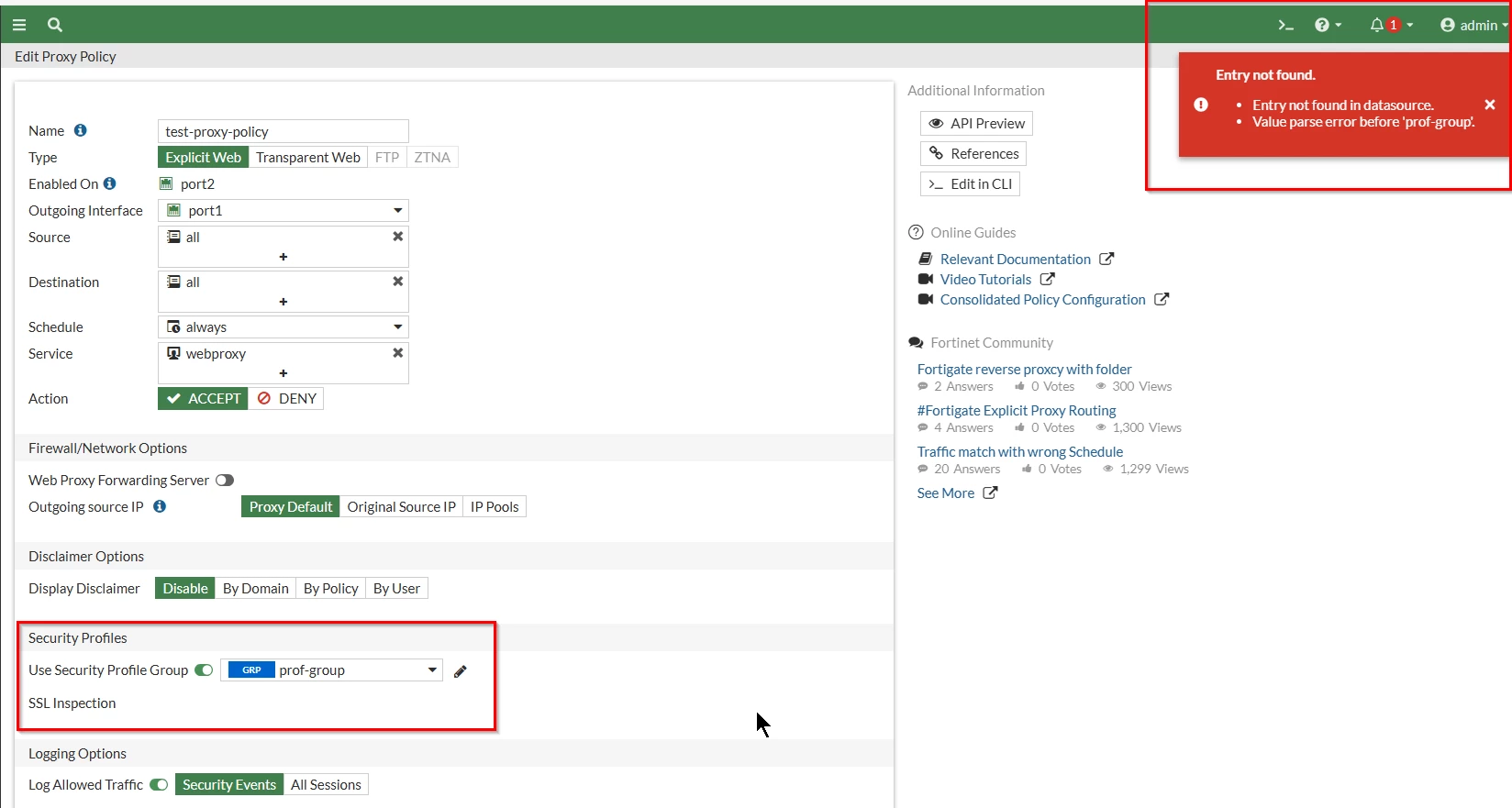
Task: Log All Sessions
Action: pyautogui.click(x=326, y=784)
